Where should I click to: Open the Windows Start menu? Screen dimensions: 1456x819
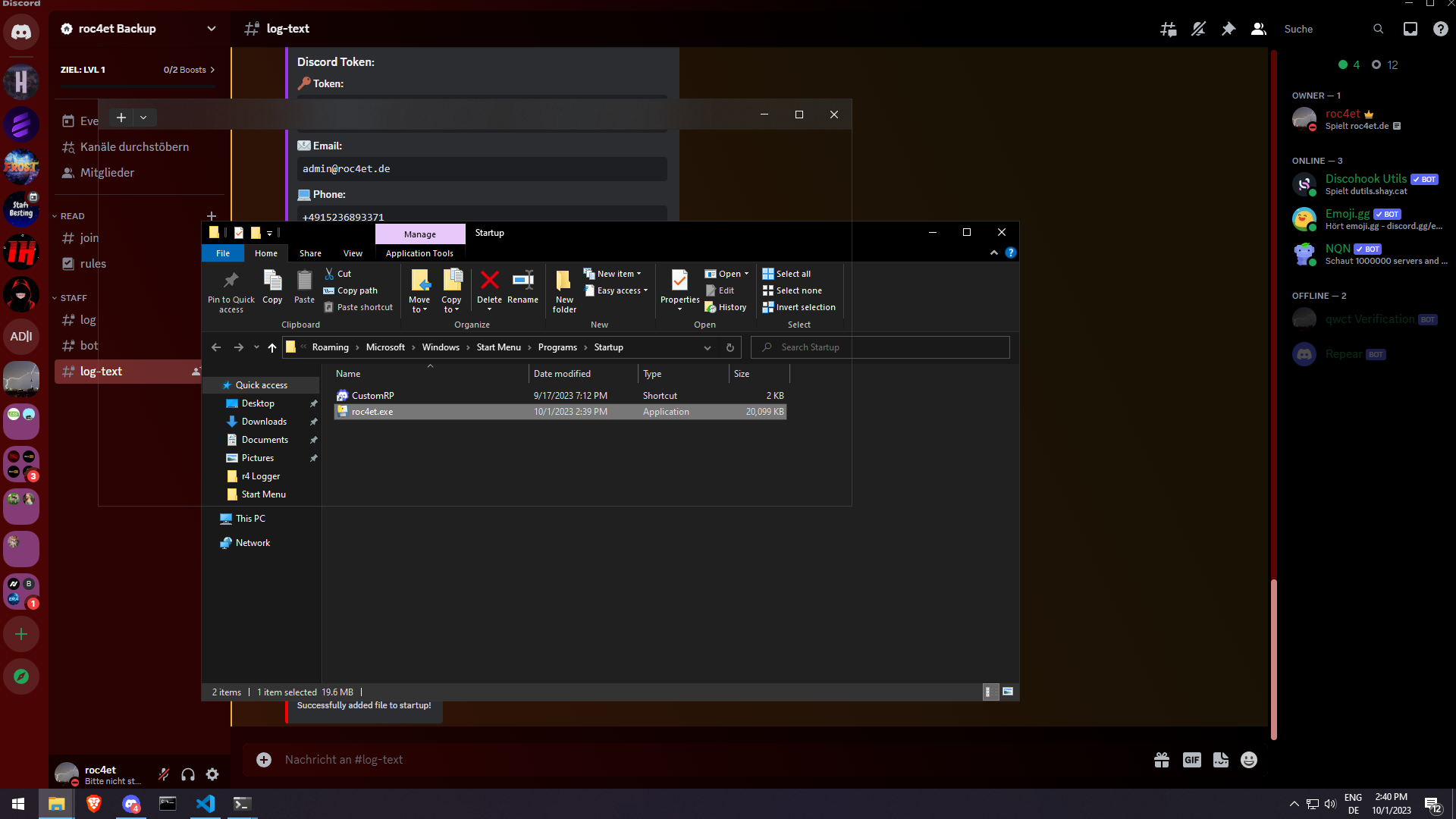point(18,804)
